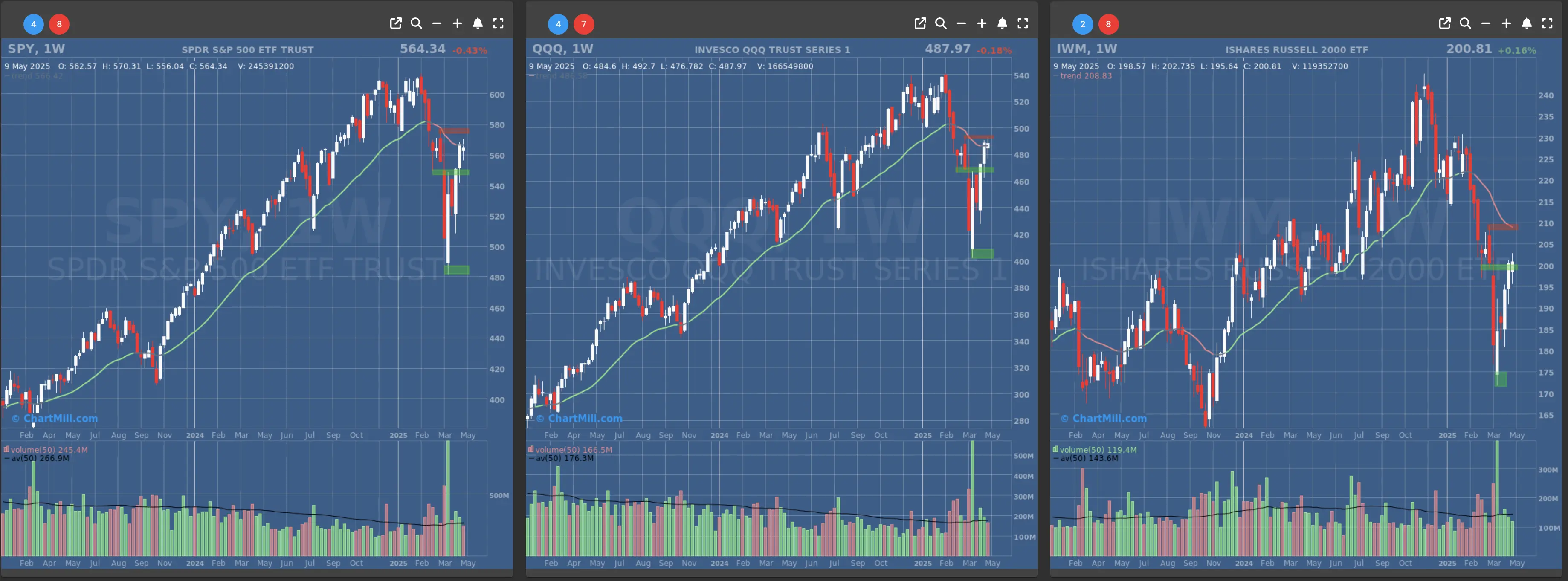Click IWM change value +0.16%

coord(1518,50)
